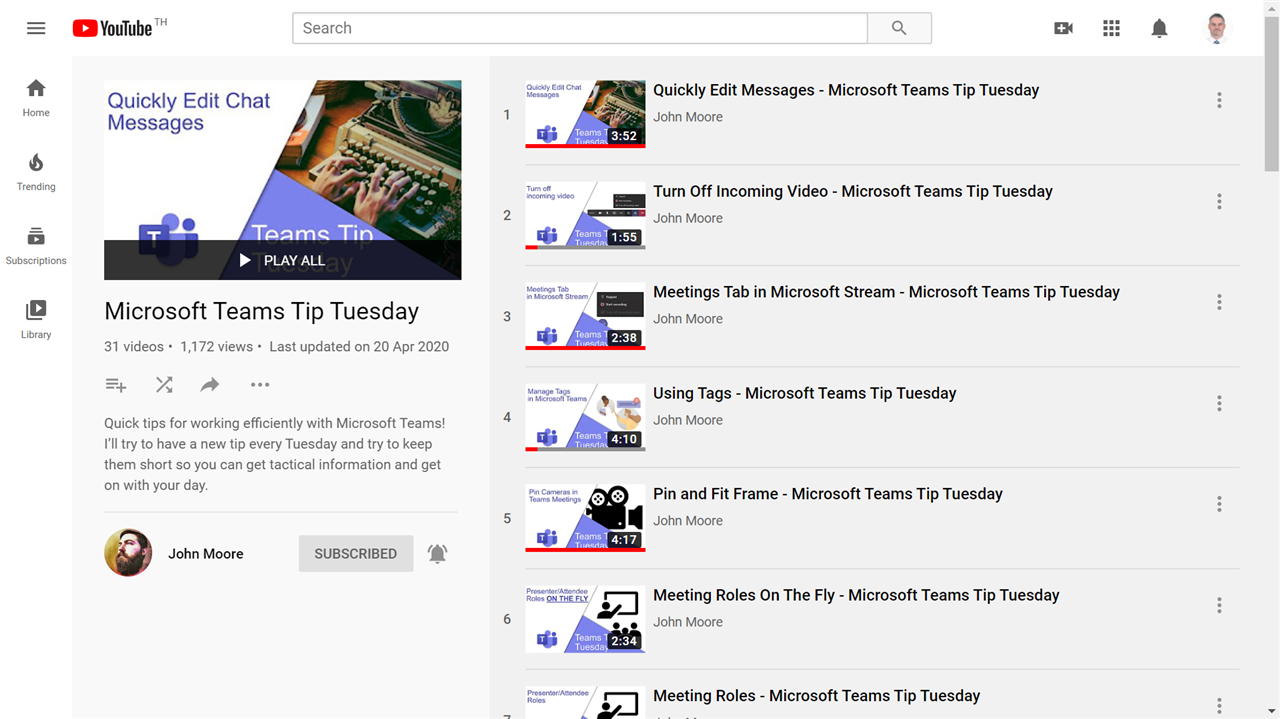Open Meetings Tab in Microsoft Stream thumbnail
Screen dimensions: 1280x719
click(585, 316)
